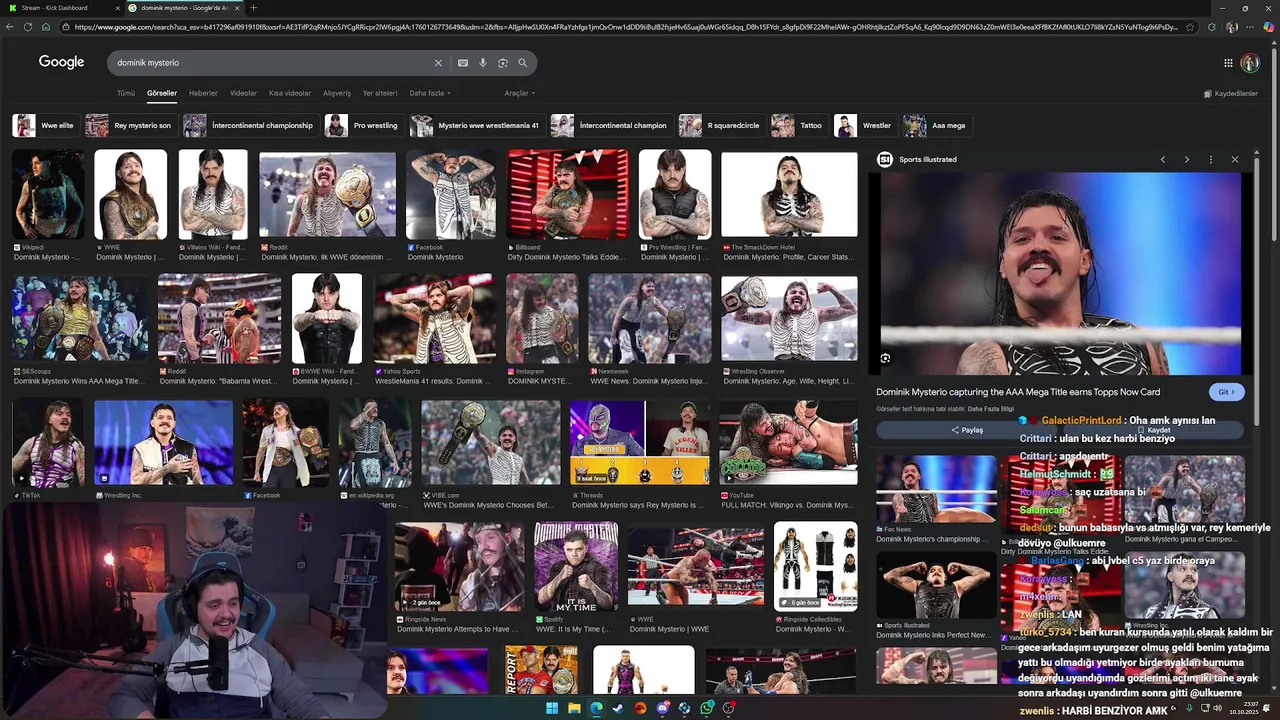
Task: Select the Aaa mega filter chip
Action: coord(937,126)
